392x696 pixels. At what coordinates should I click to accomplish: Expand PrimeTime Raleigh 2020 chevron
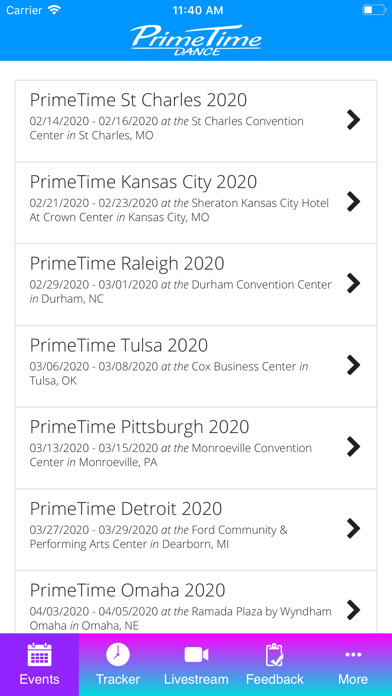tap(353, 283)
